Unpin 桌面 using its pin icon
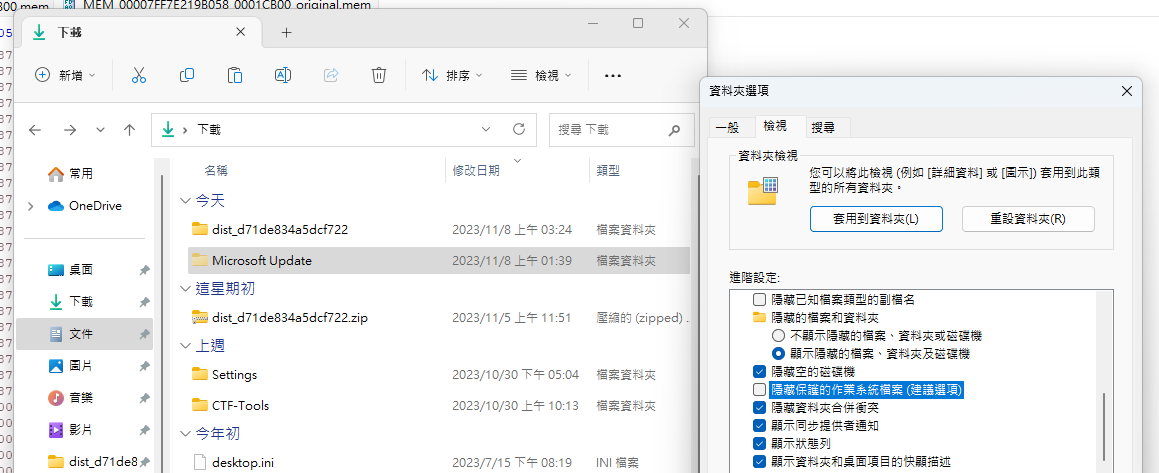The image size is (1159, 473). (144, 270)
